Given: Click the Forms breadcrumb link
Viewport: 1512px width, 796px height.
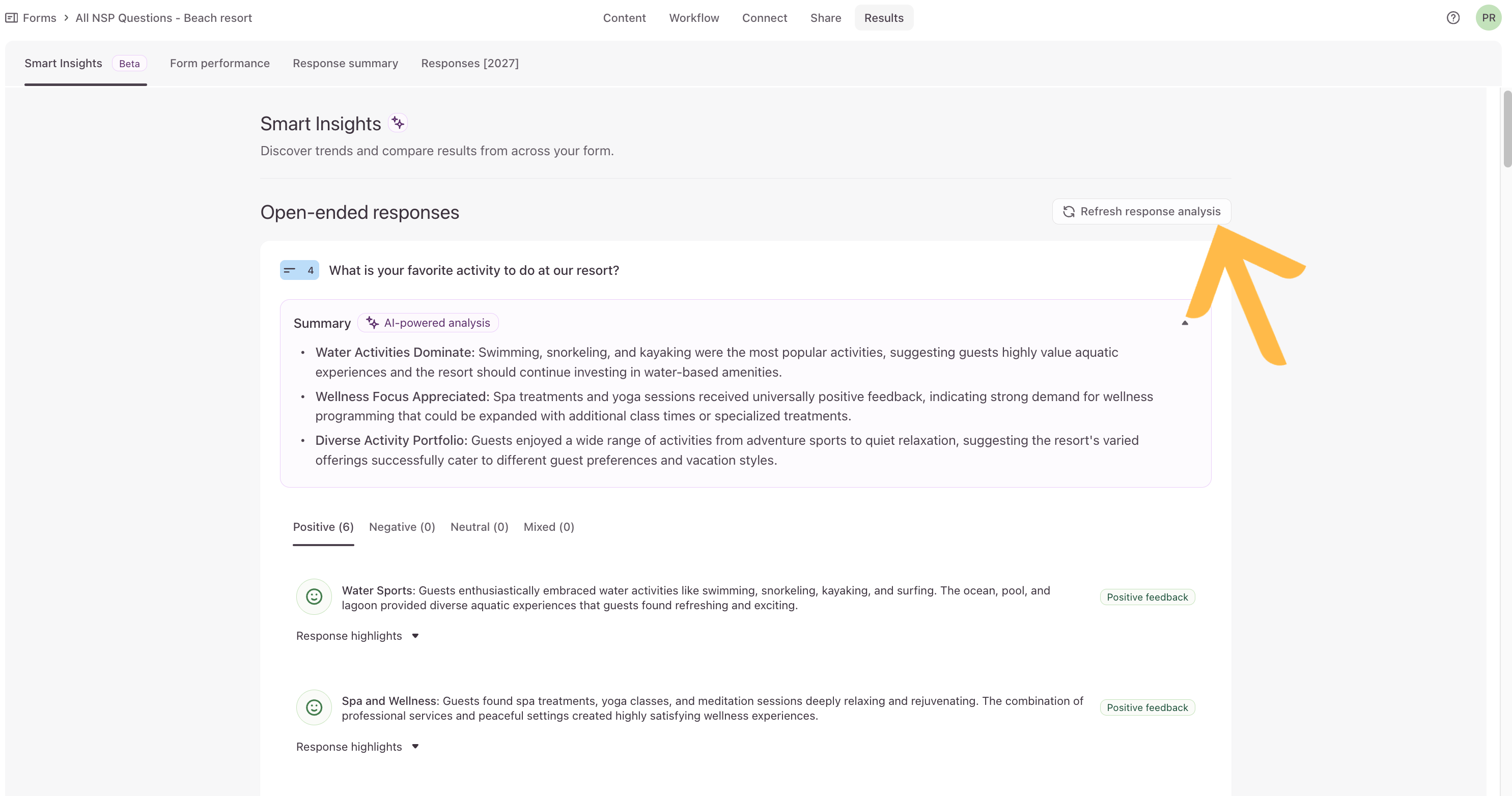Looking at the screenshot, I should tap(39, 18).
